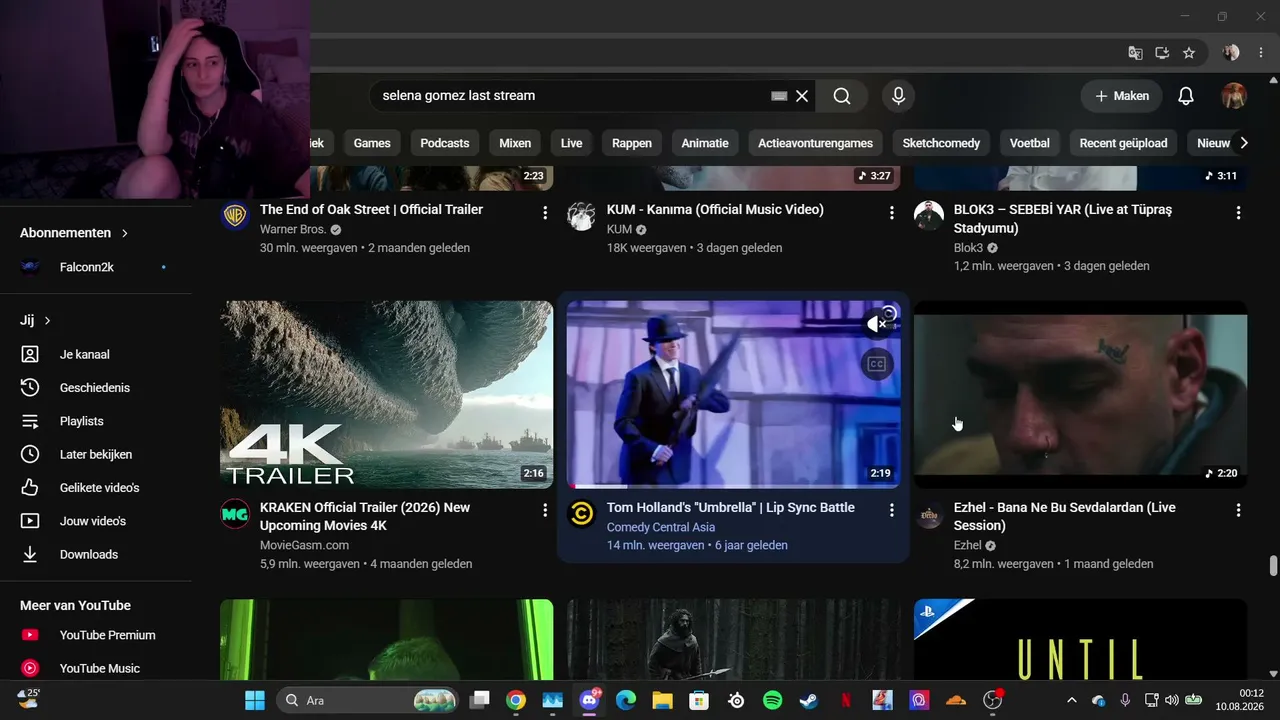
Task: Expand the Jij section
Action: coord(36,321)
